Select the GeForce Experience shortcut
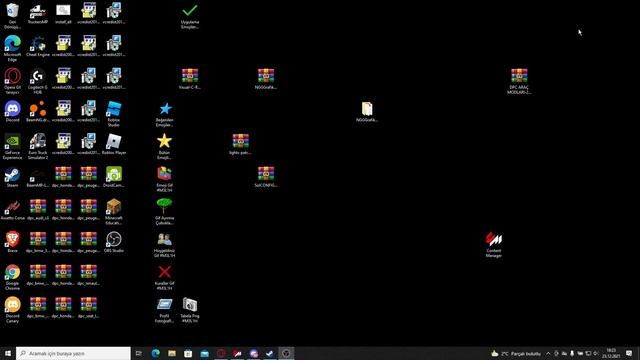640x360 pixels. tap(12, 146)
